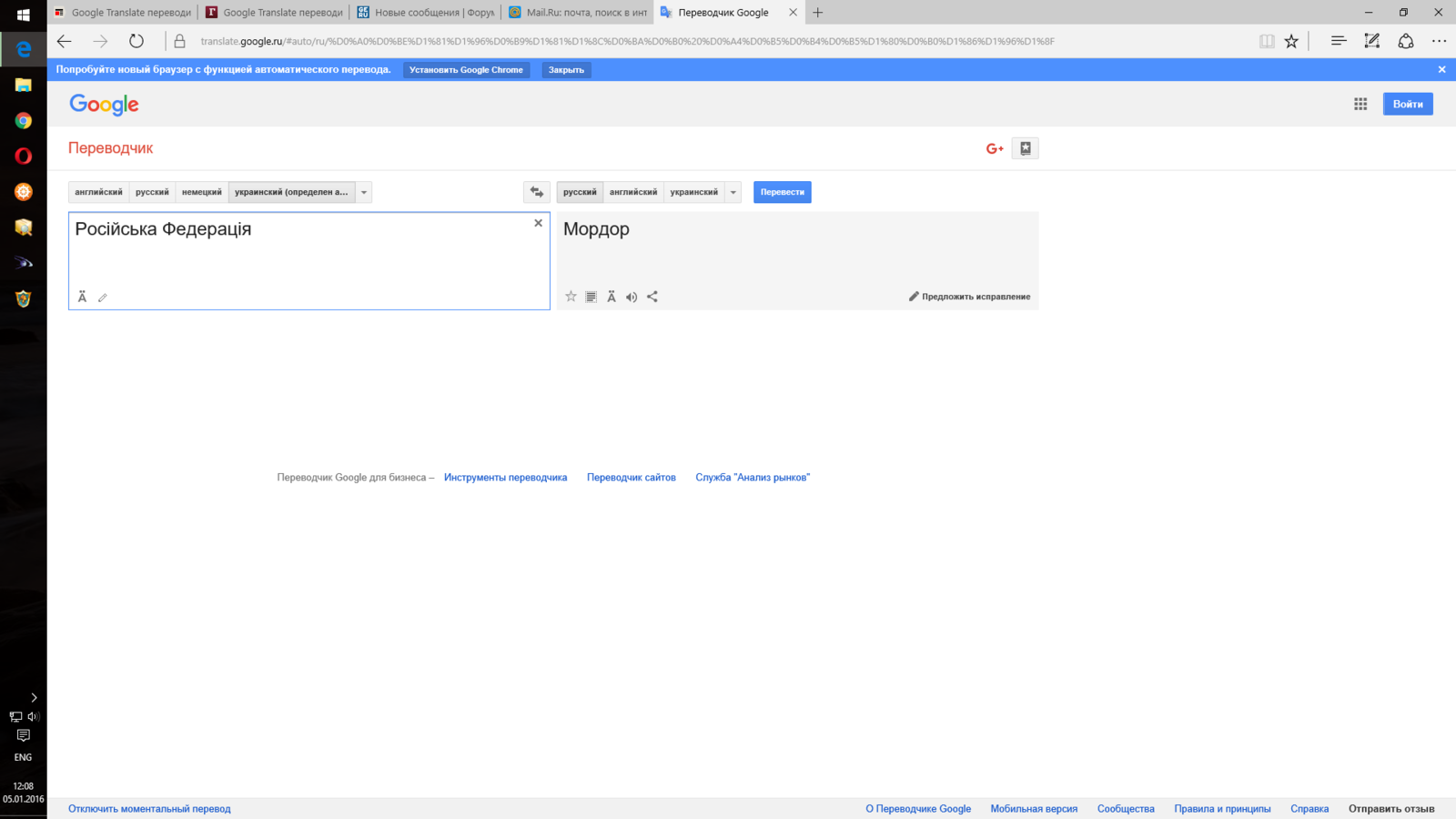Open the Edge Hub icon

pos(1339,41)
